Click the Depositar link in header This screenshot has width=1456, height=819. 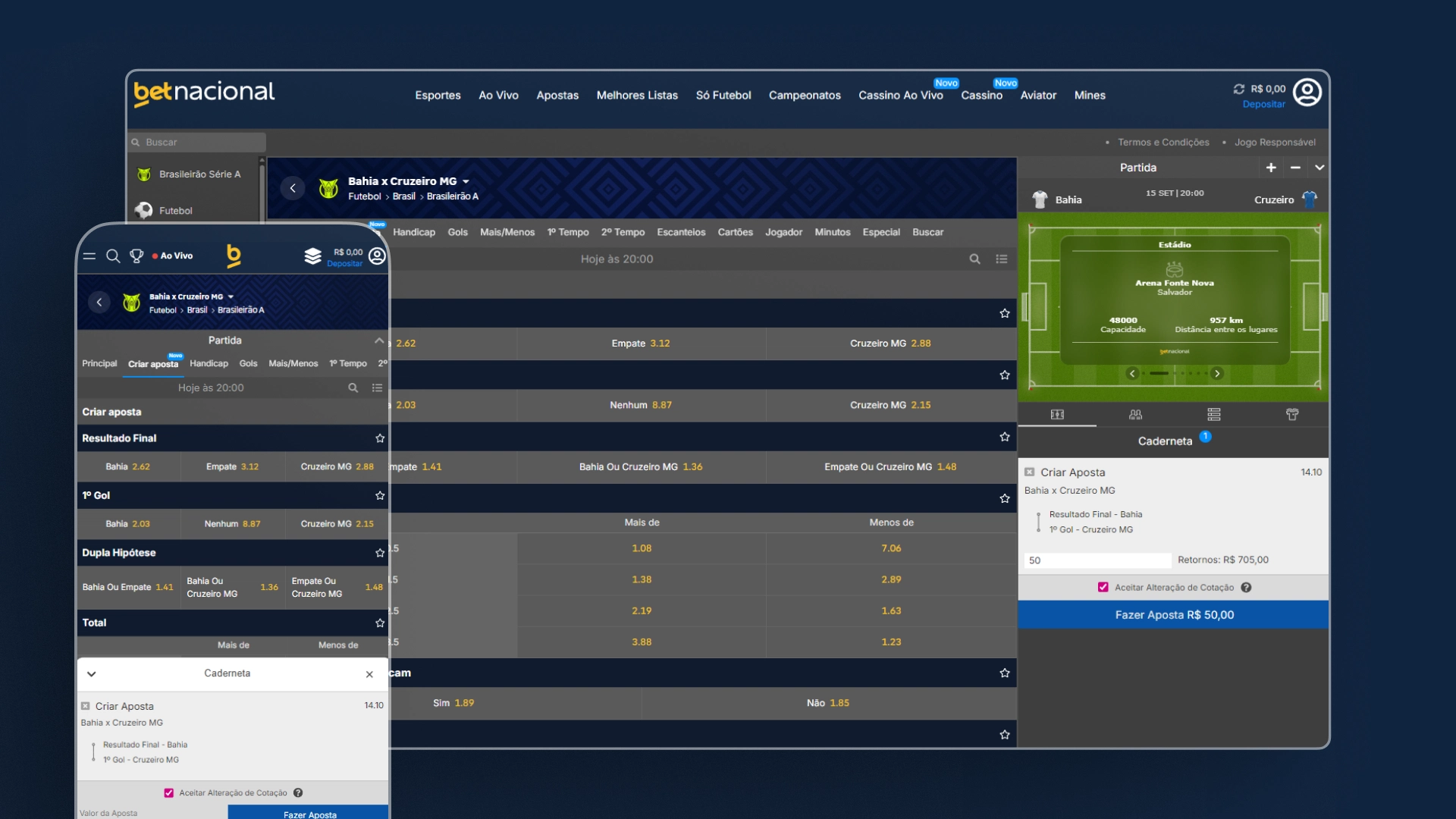tap(1263, 105)
